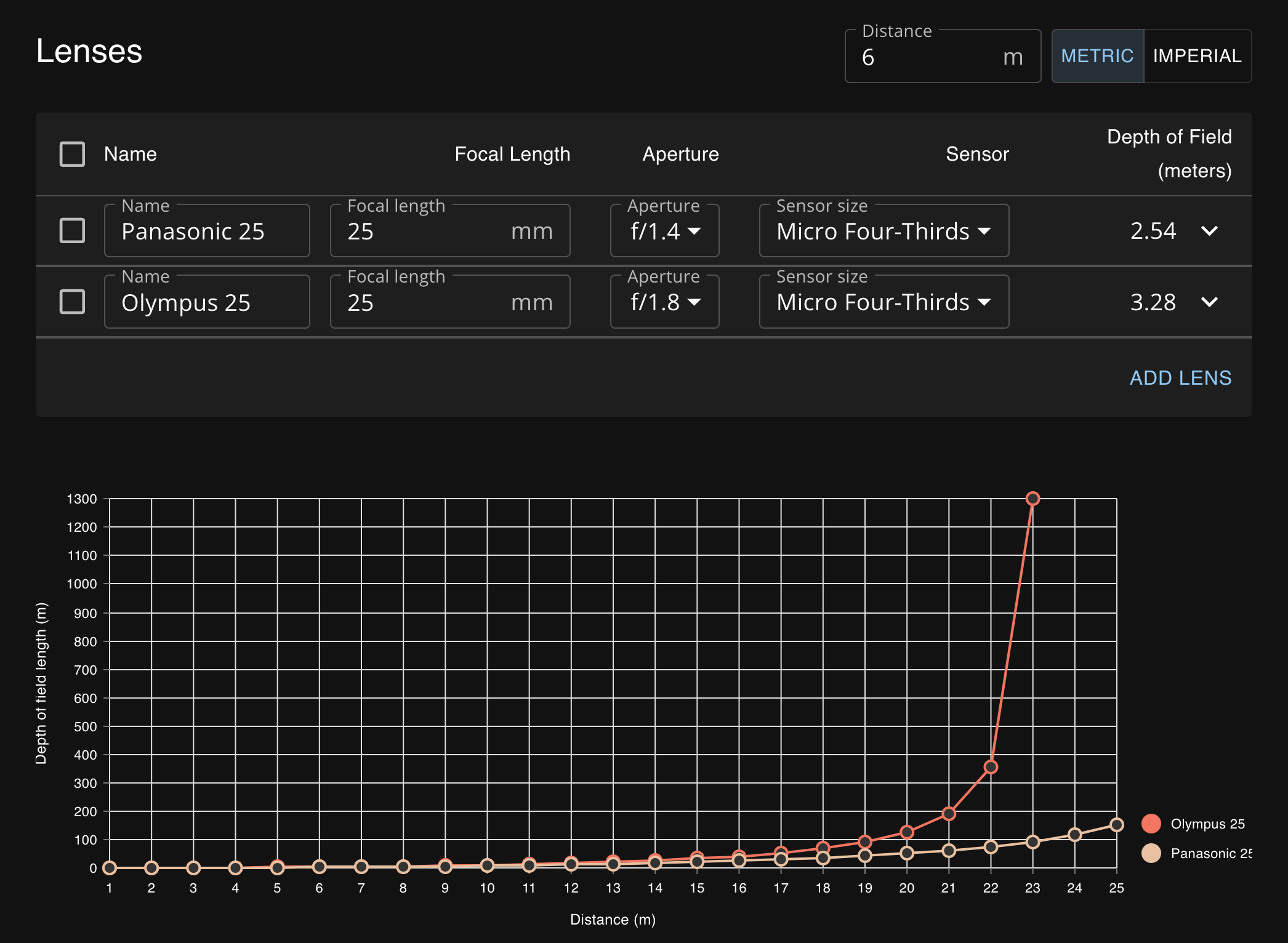Open Panasonic 25 sensor size dropdown

point(883,231)
